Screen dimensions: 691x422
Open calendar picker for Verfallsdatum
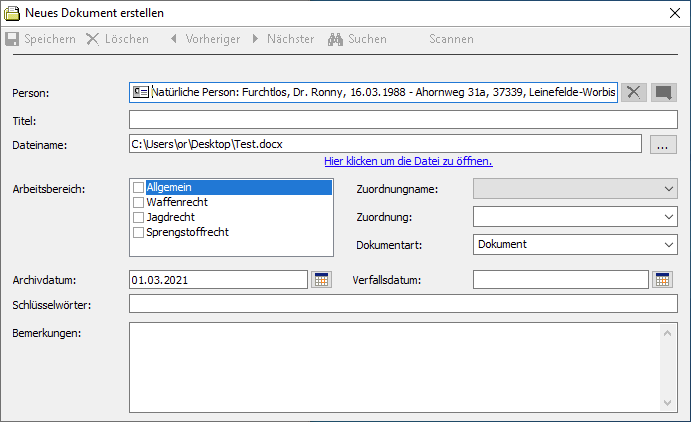(662, 279)
